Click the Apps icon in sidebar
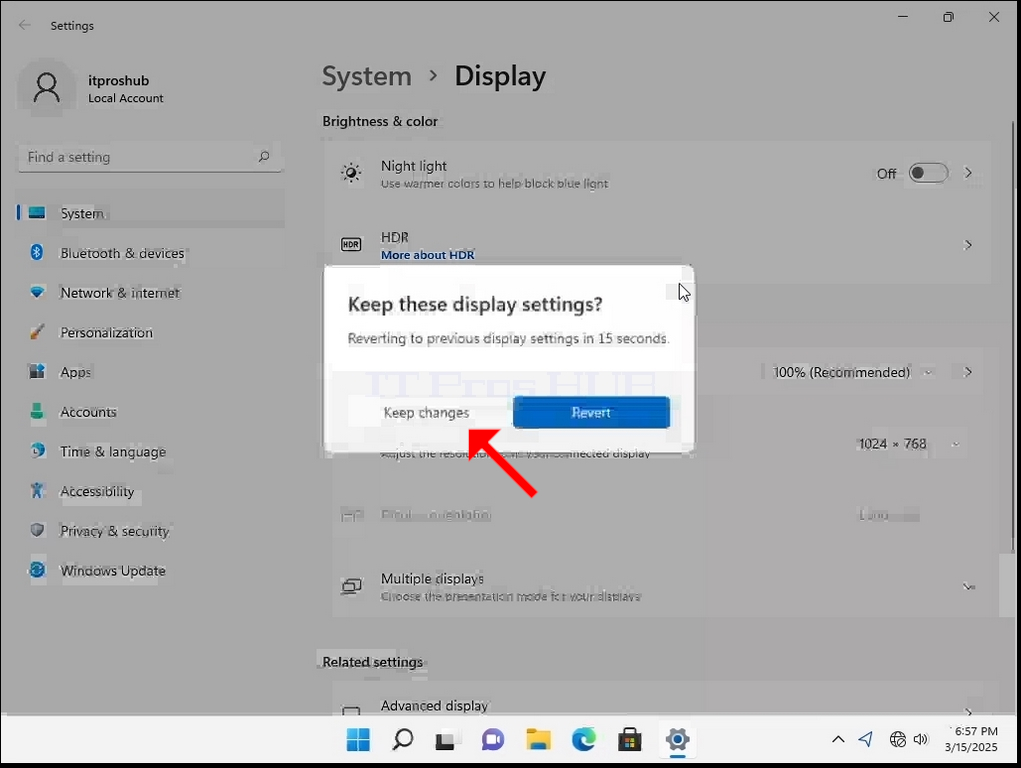 (37, 371)
